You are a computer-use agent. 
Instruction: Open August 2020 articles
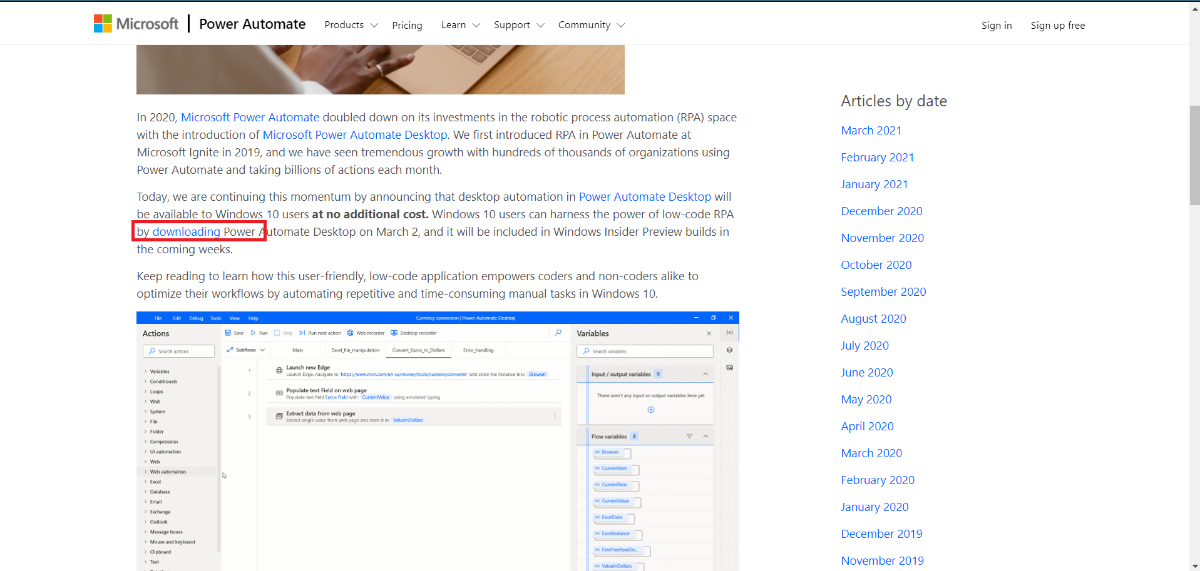873,319
